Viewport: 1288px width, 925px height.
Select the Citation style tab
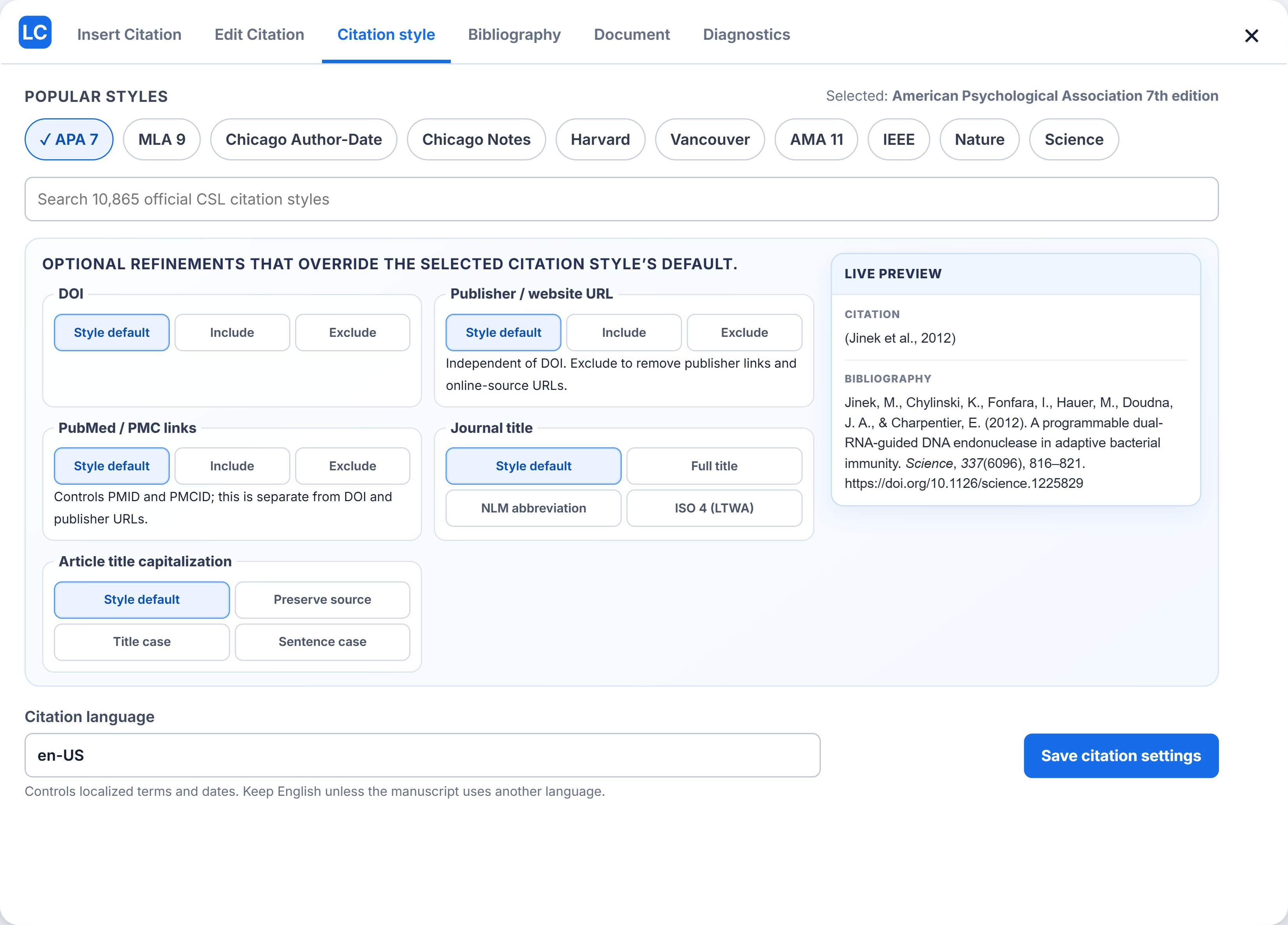coord(386,35)
